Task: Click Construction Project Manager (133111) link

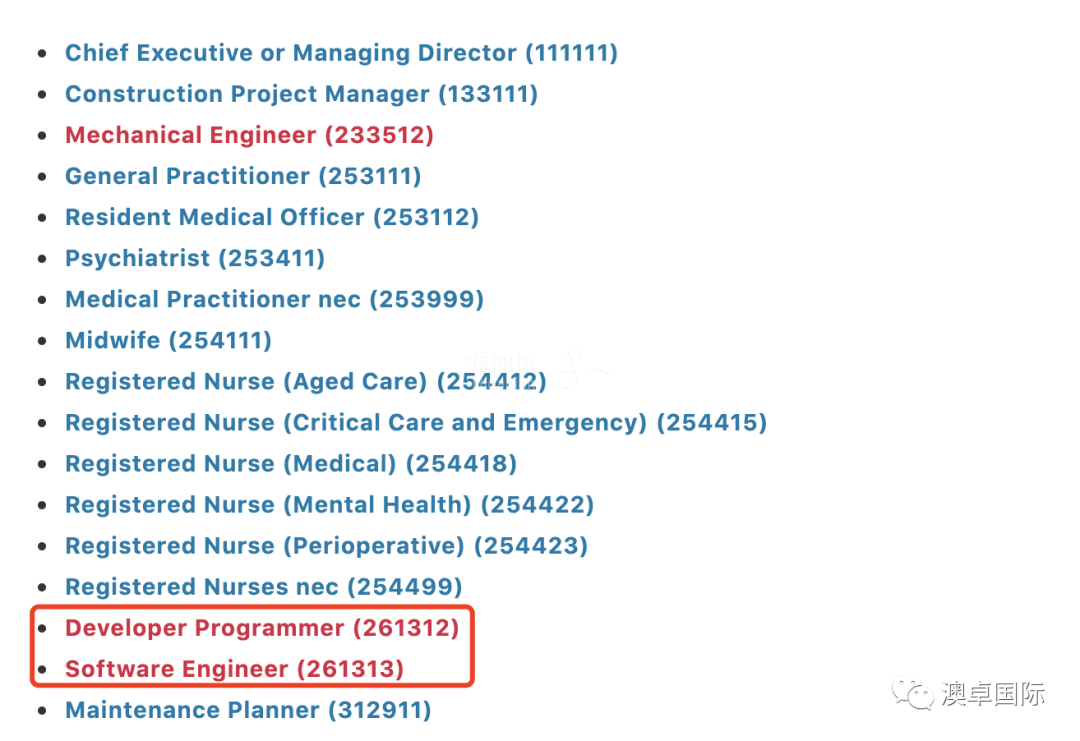Action: click(x=301, y=94)
